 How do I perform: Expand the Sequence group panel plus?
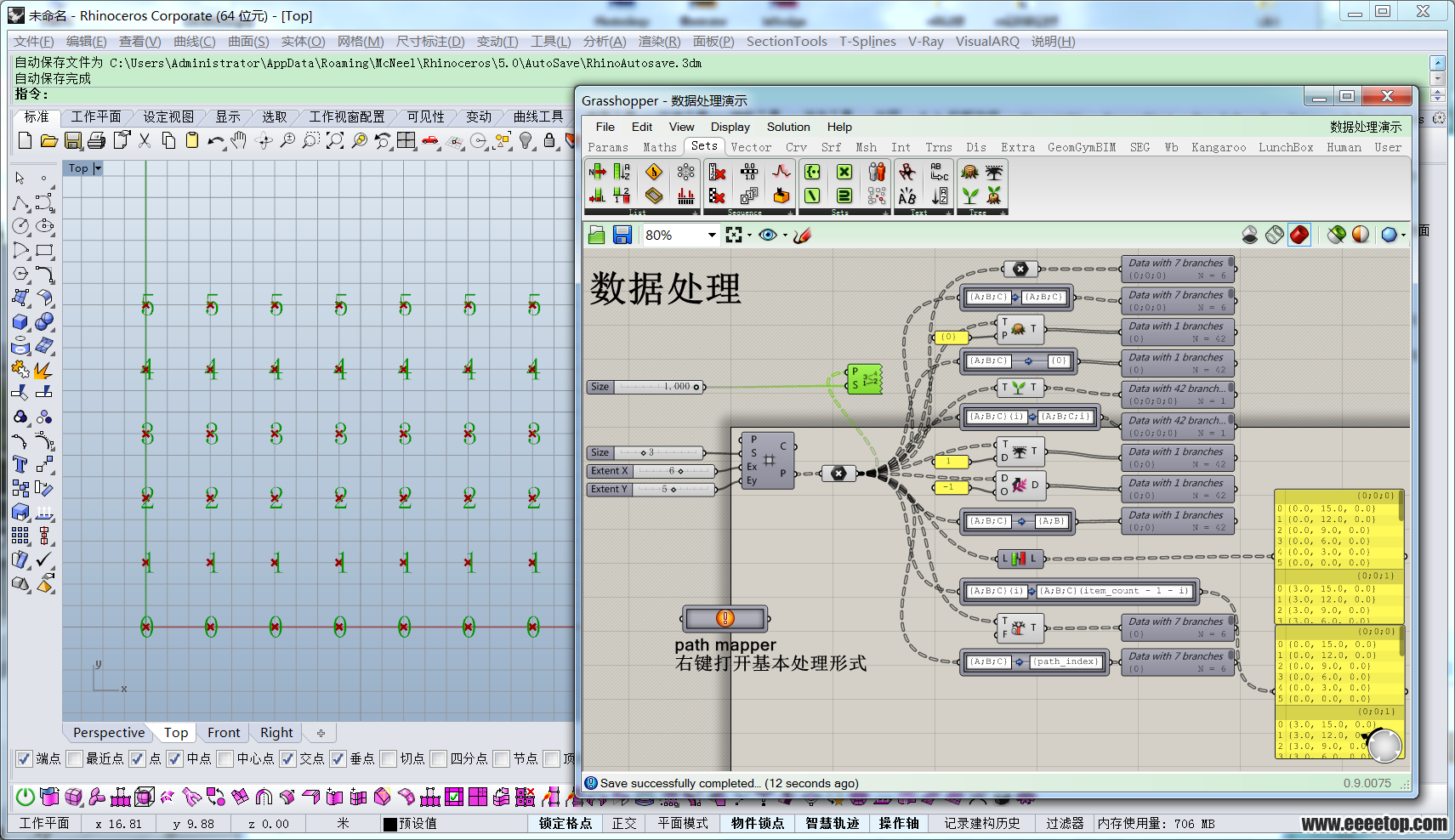[791, 213]
